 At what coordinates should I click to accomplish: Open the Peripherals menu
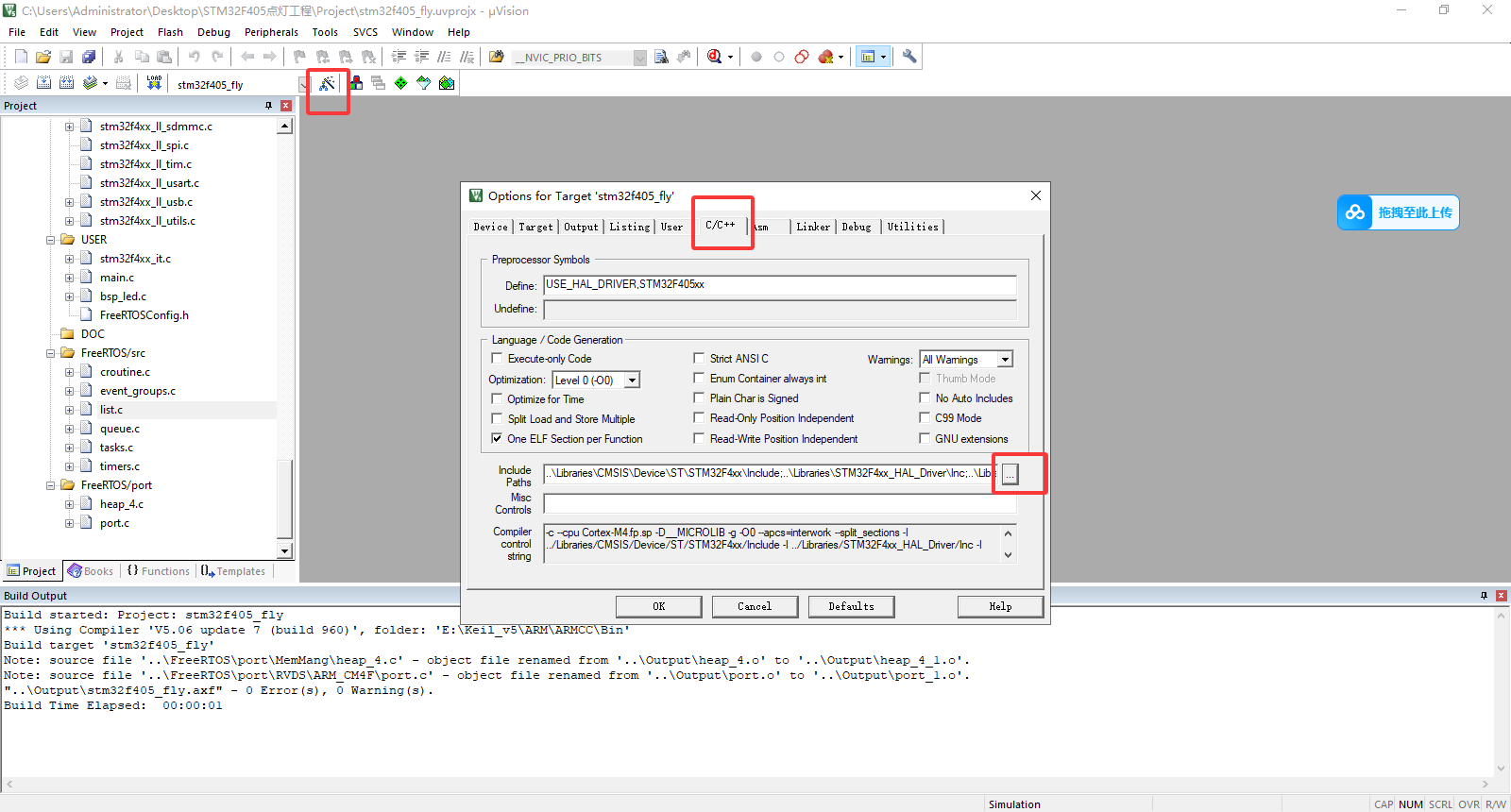point(271,32)
